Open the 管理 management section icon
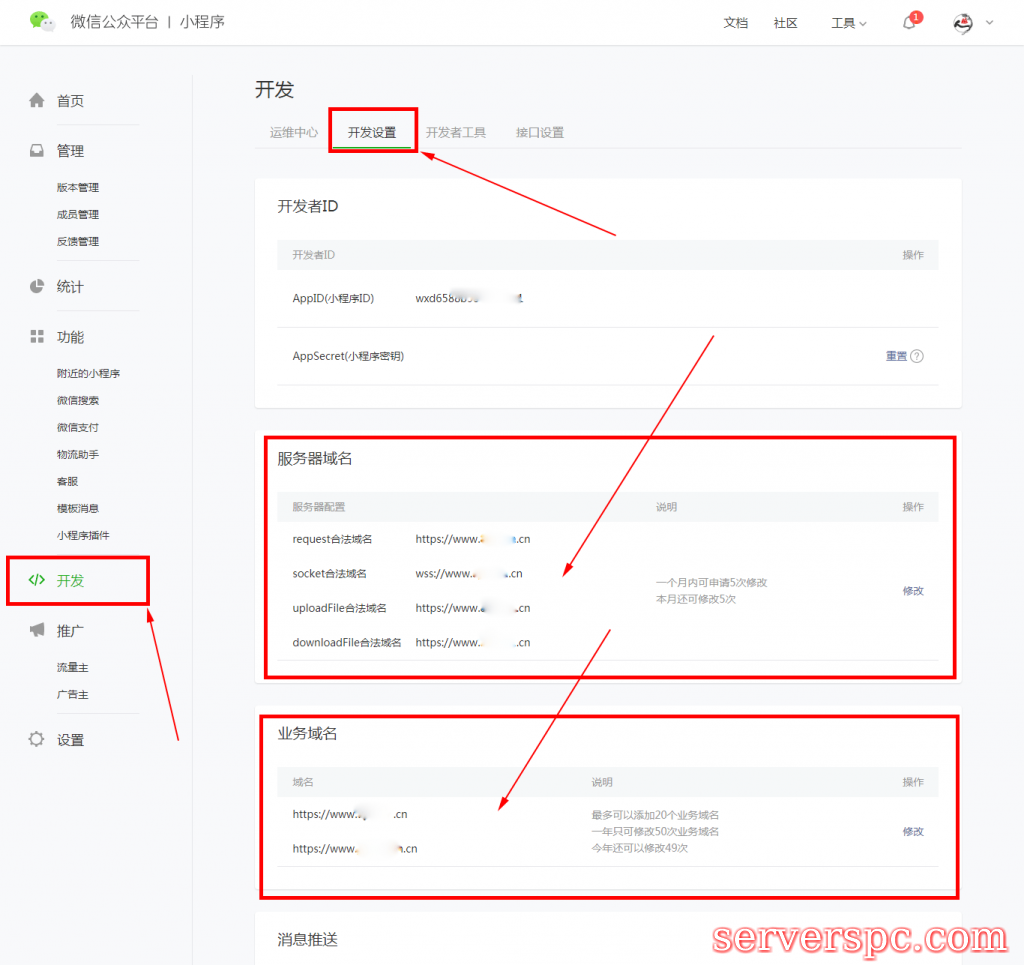Screen dimensions: 1024x965 [36, 150]
